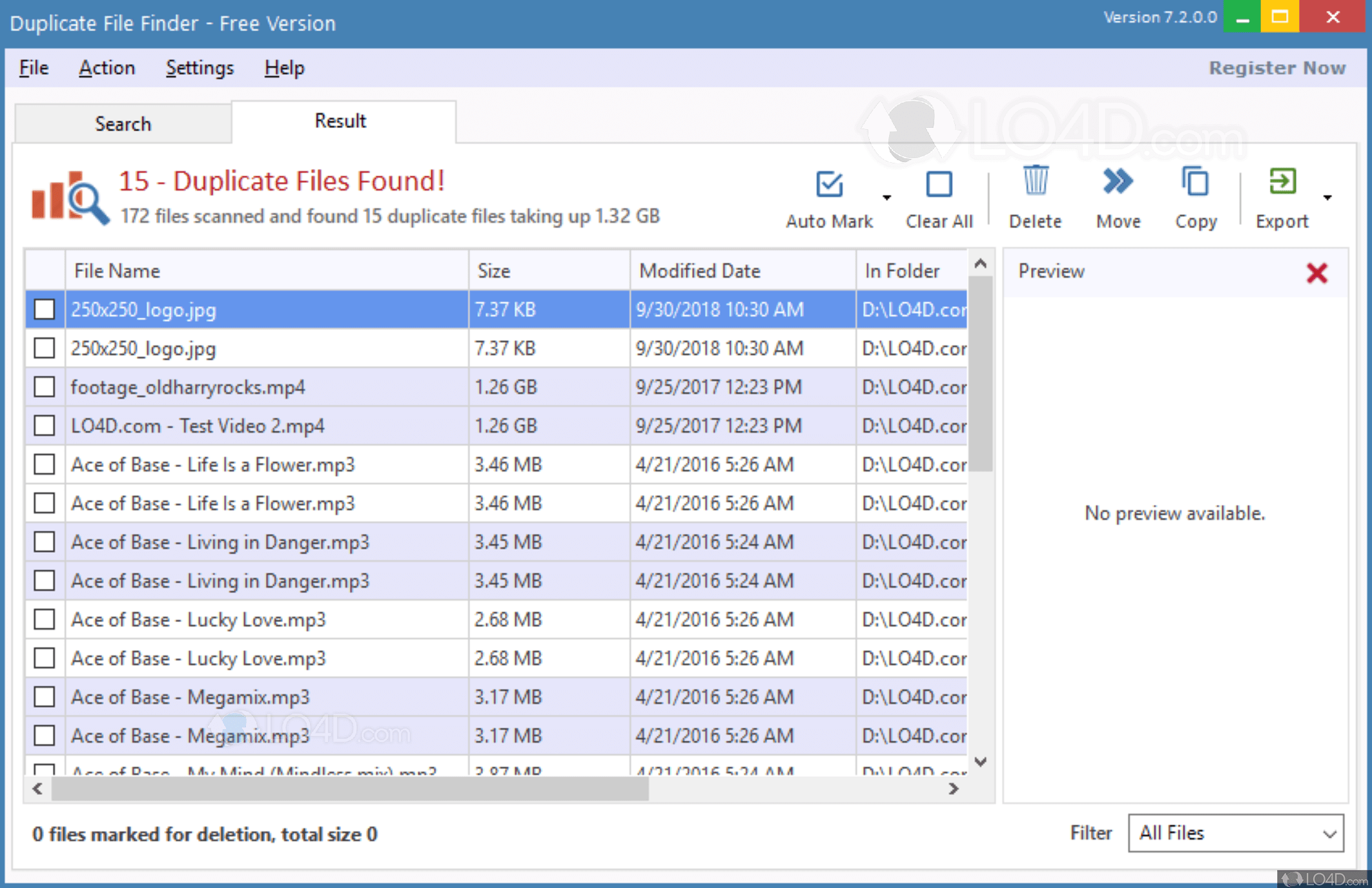This screenshot has height=888, width=1372.
Task: Click the Export icon
Action: pyautogui.click(x=1282, y=181)
